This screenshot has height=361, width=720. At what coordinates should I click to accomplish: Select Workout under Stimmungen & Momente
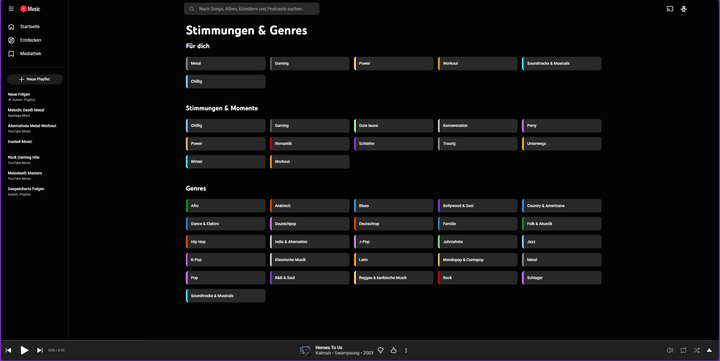pyautogui.click(x=309, y=162)
